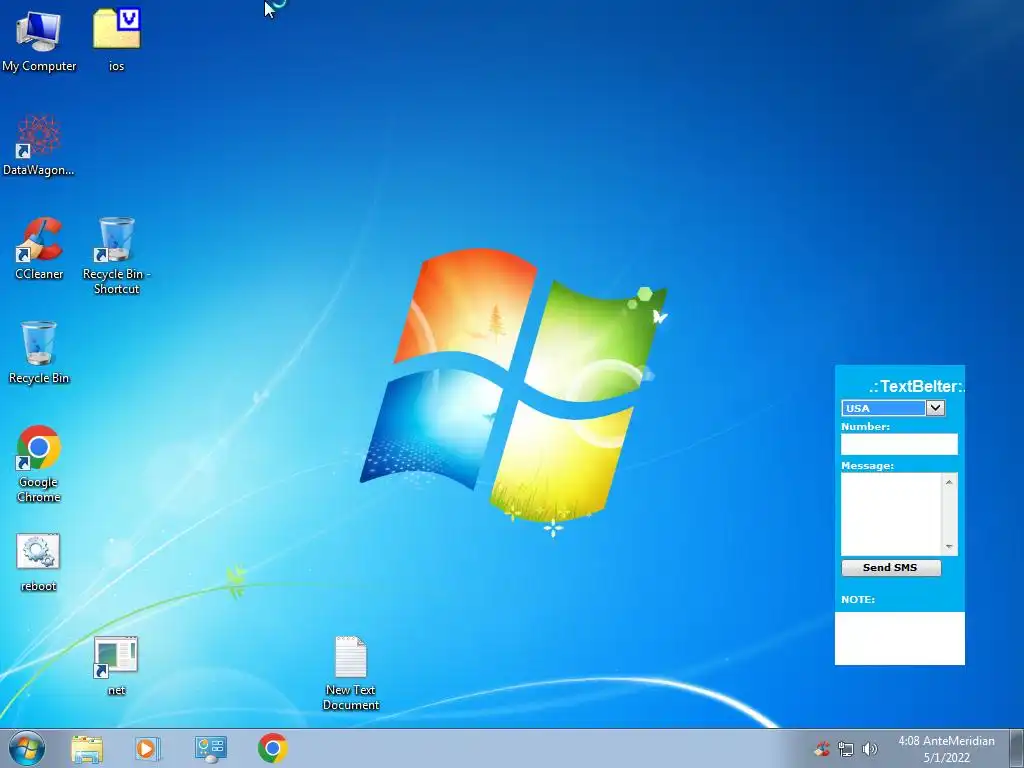The height and width of the screenshot is (768, 1024).
Task: Launch the CCleaner shortcut icon
Action: point(39,248)
